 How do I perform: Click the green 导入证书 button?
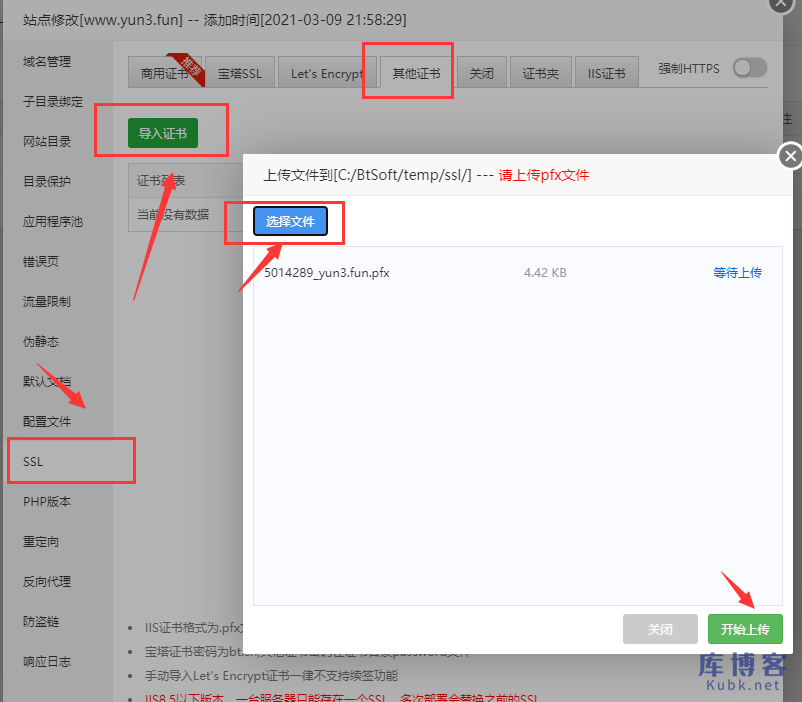[162, 132]
